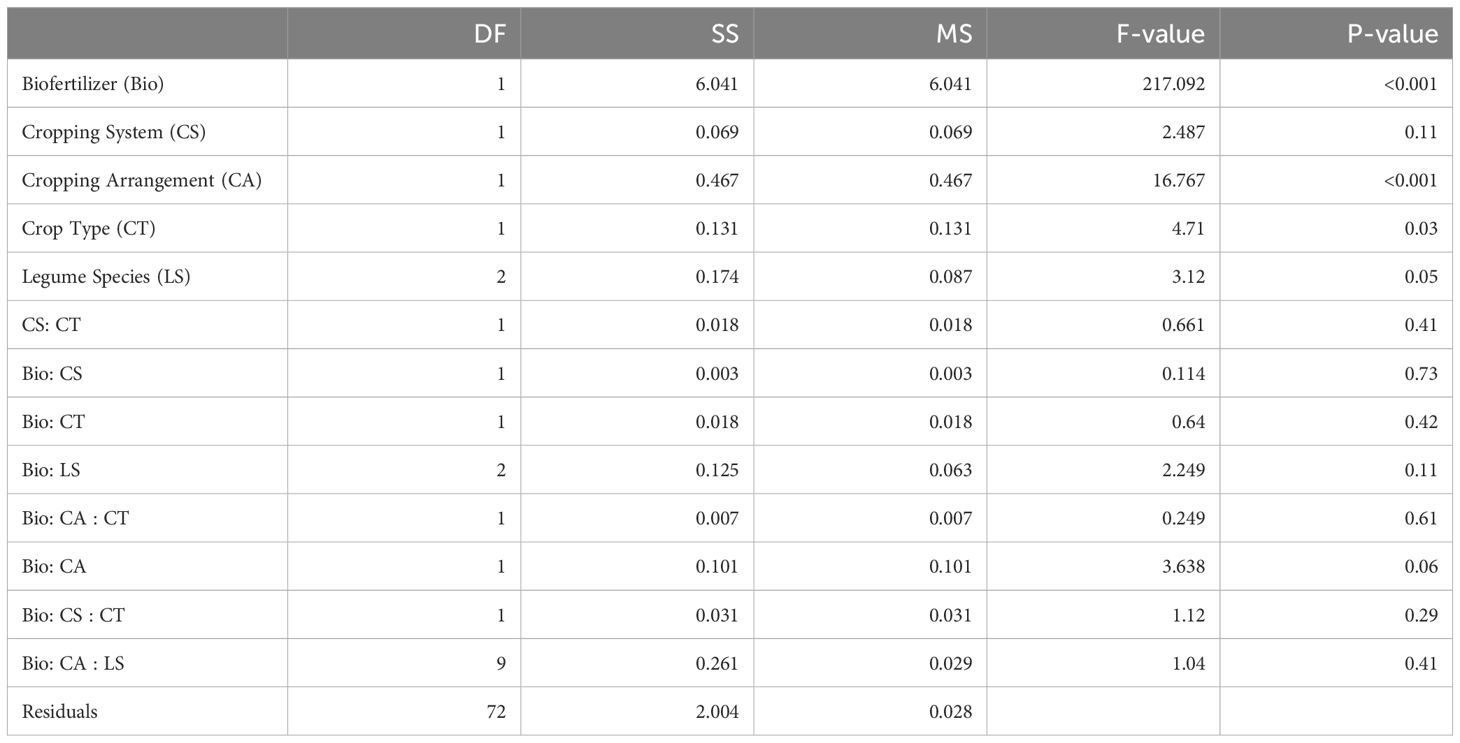Select the Bio: CA : LS row label
Image resolution: width=1460 pixels, height=743 pixels.
pyautogui.click(x=73, y=663)
